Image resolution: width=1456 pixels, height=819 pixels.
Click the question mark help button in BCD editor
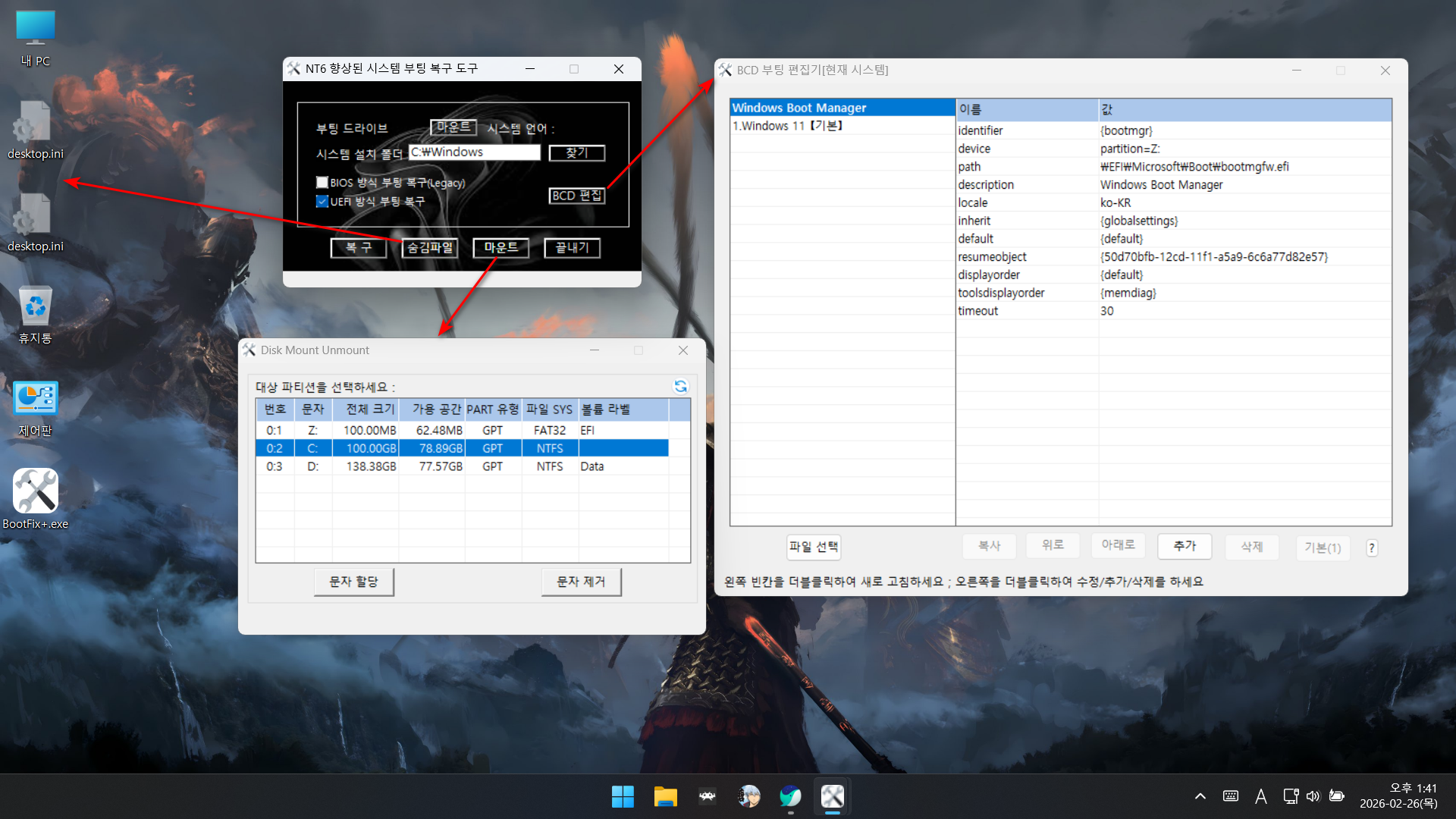click(1371, 548)
